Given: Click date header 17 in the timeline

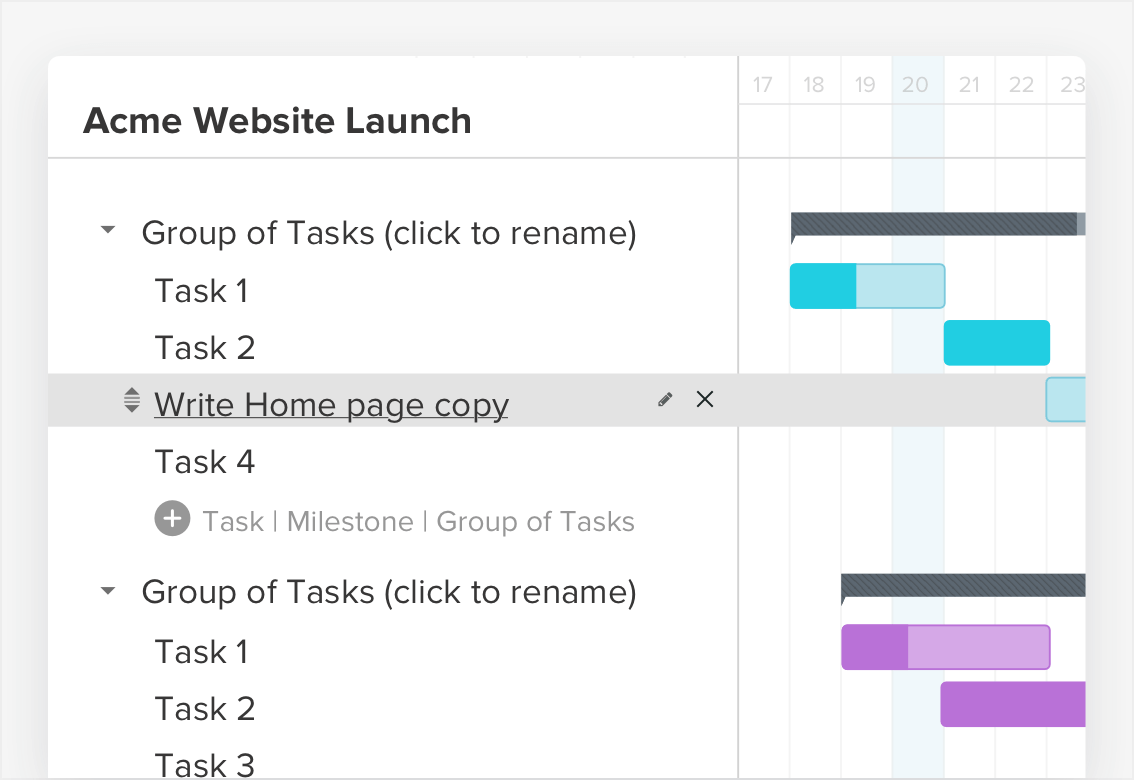Looking at the screenshot, I should (x=763, y=85).
